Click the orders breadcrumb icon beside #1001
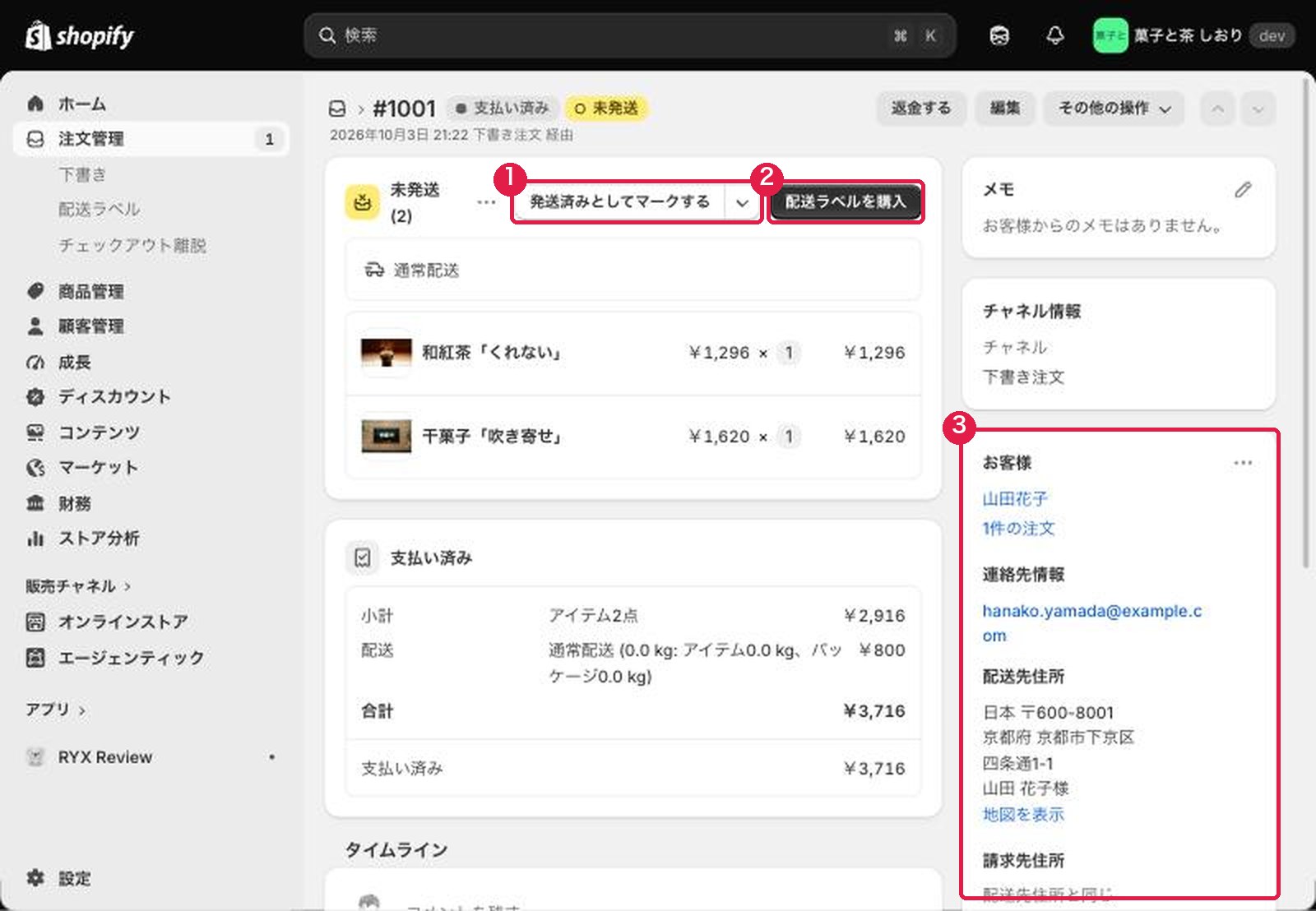 337,109
